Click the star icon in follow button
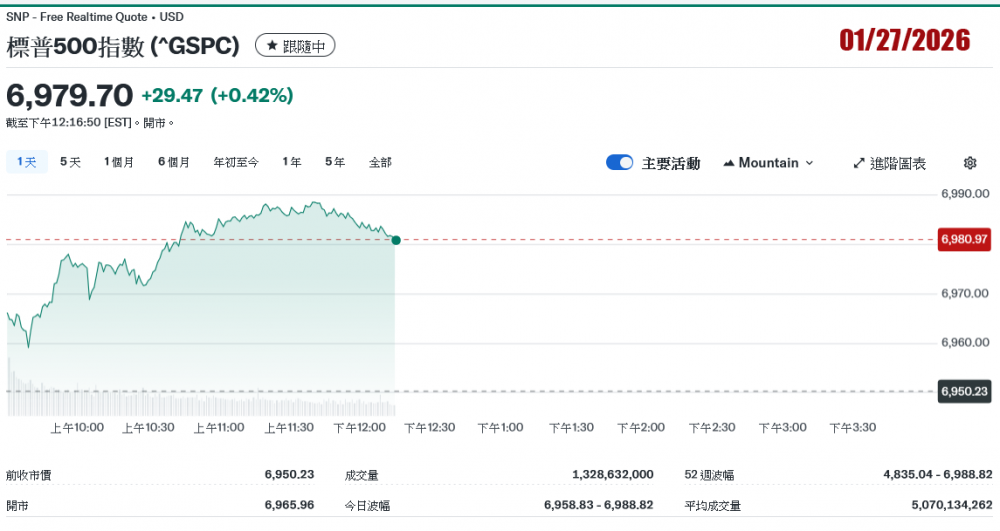 (271, 46)
